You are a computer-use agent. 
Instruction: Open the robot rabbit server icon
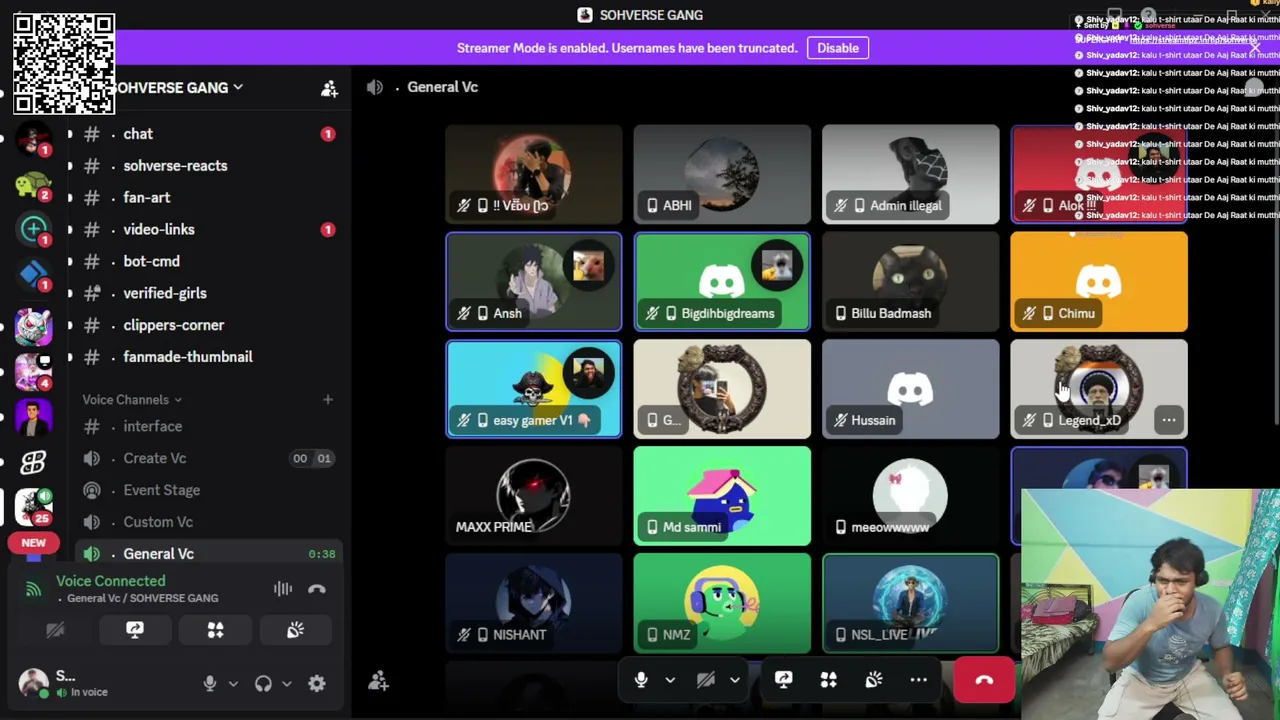33,326
